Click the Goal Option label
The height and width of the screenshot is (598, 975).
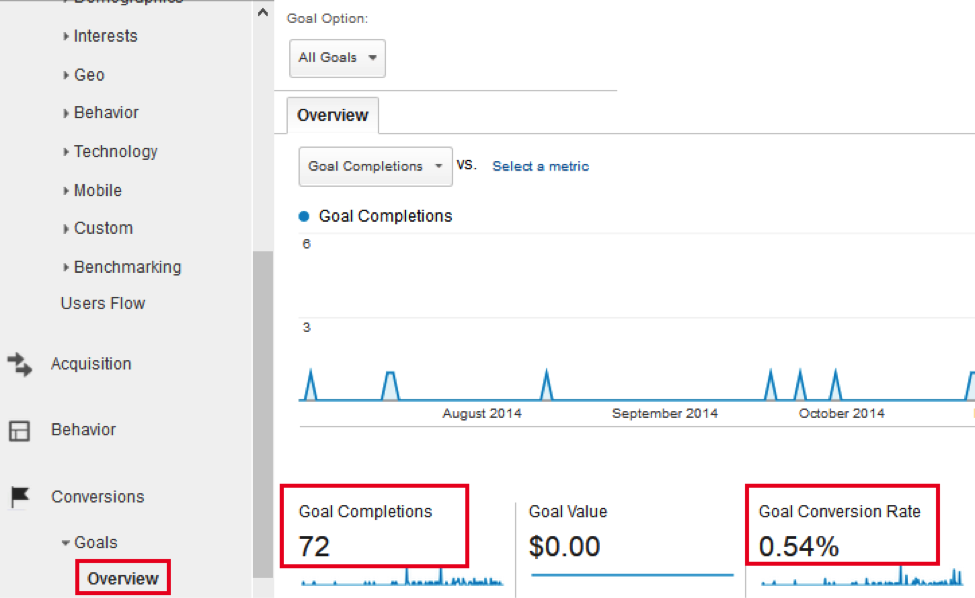pyautogui.click(x=327, y=19)
